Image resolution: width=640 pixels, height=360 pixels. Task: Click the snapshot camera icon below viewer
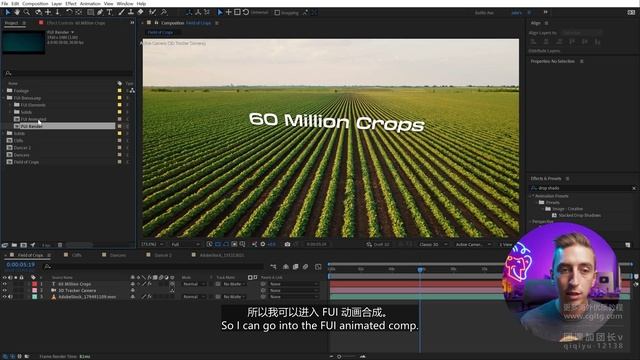click(287, 244)
